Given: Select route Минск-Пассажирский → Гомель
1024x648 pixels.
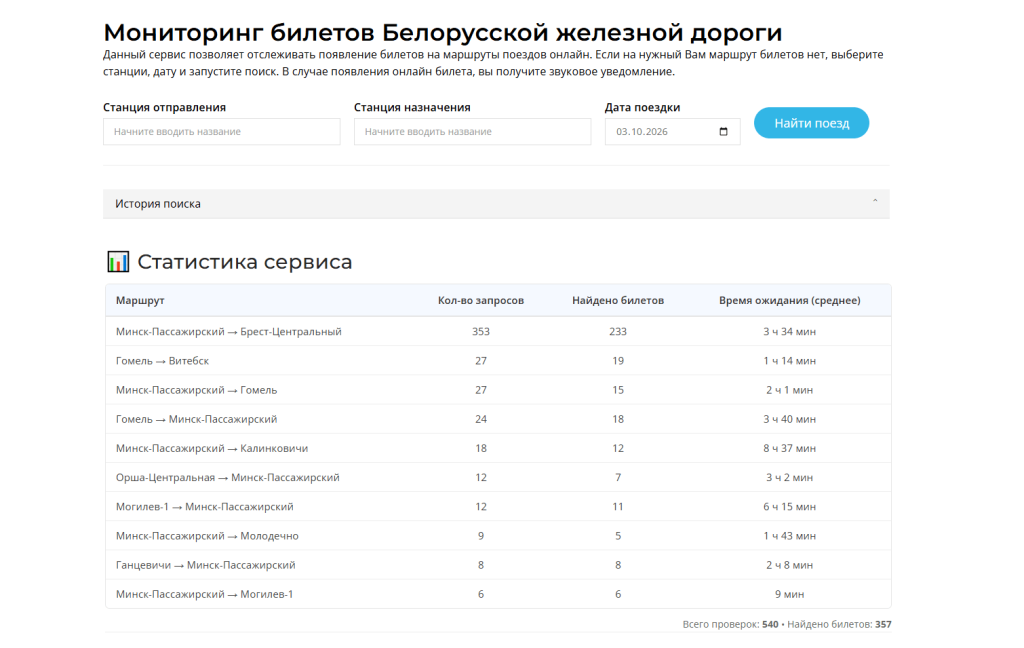Looking at the screenshot, I should pos(197,390).
